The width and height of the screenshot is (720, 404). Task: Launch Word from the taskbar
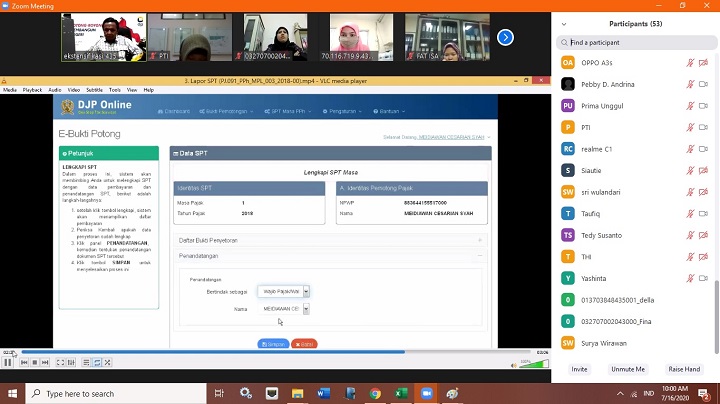323,394
